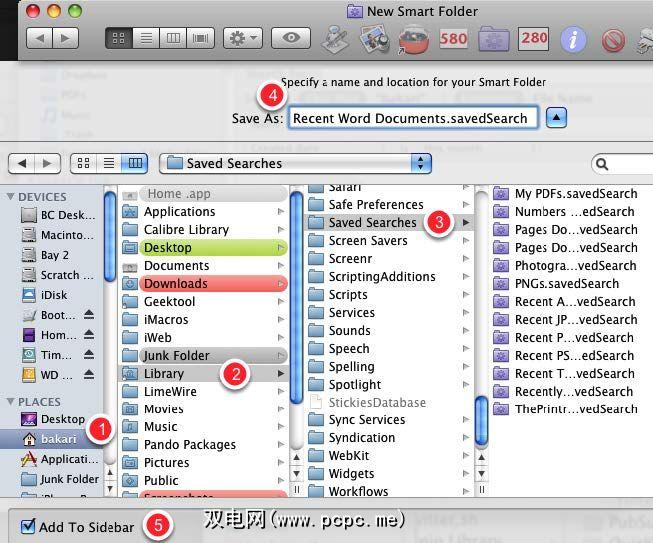This screenshot has width=653, height=543.
Task: Click the Quick Look eye icon
Action: pos(291,38)
